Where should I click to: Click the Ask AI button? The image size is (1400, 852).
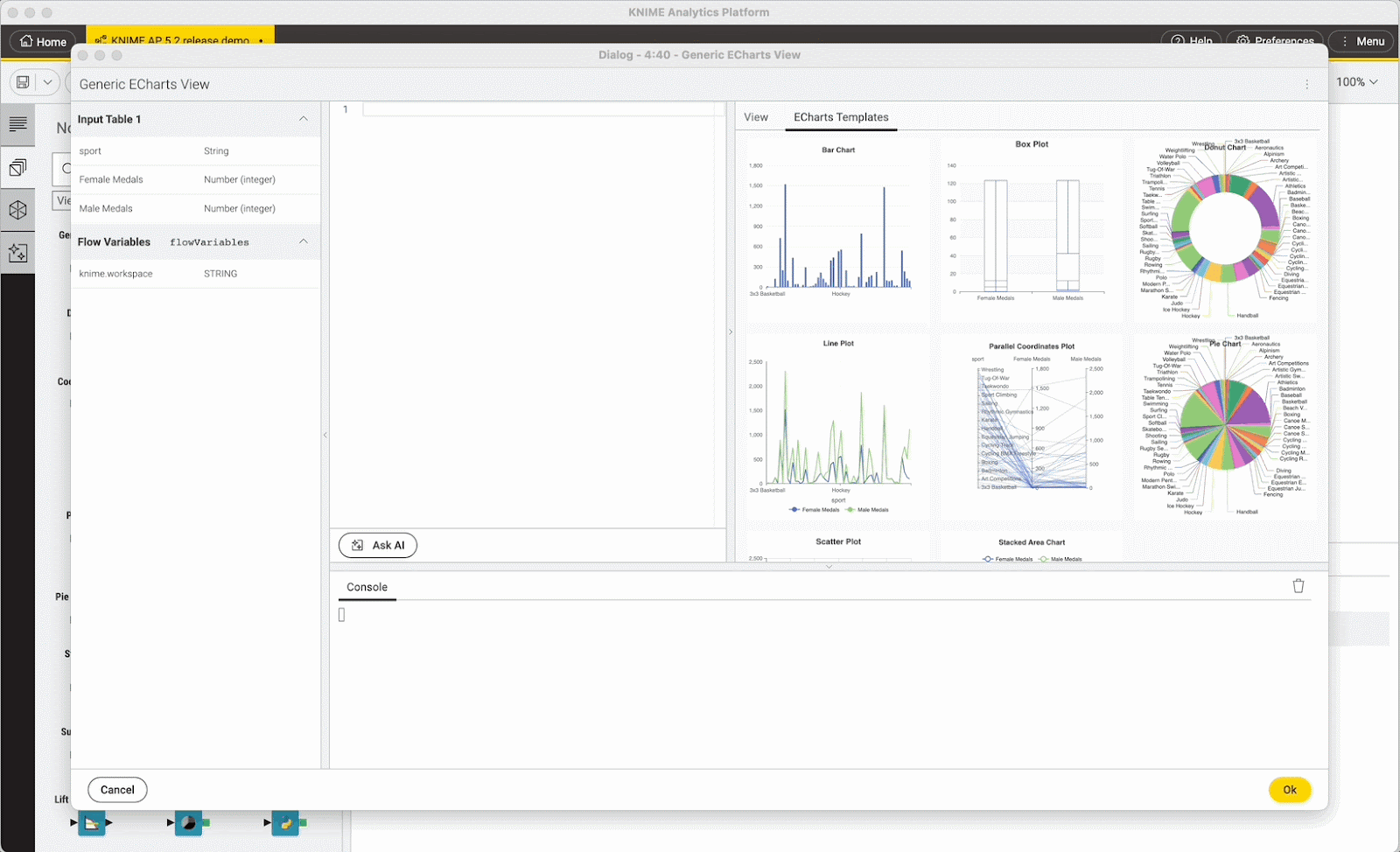(378, 545)
